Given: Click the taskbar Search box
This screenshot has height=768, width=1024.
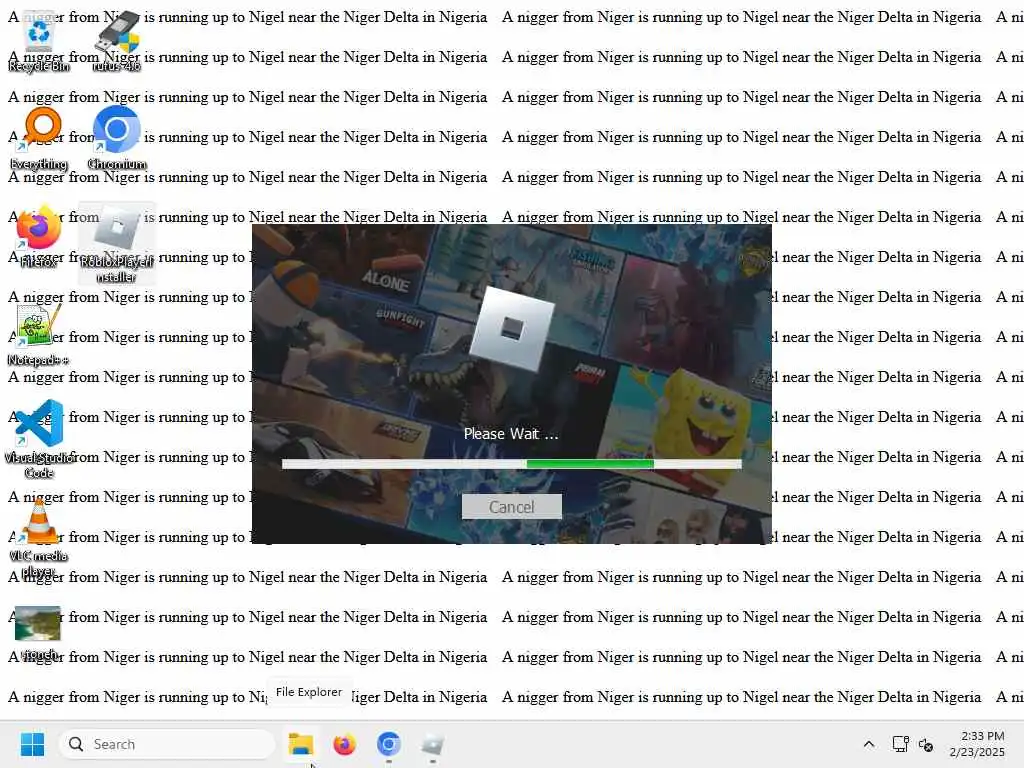Looking at the screenshot, I should coord(167,744).
